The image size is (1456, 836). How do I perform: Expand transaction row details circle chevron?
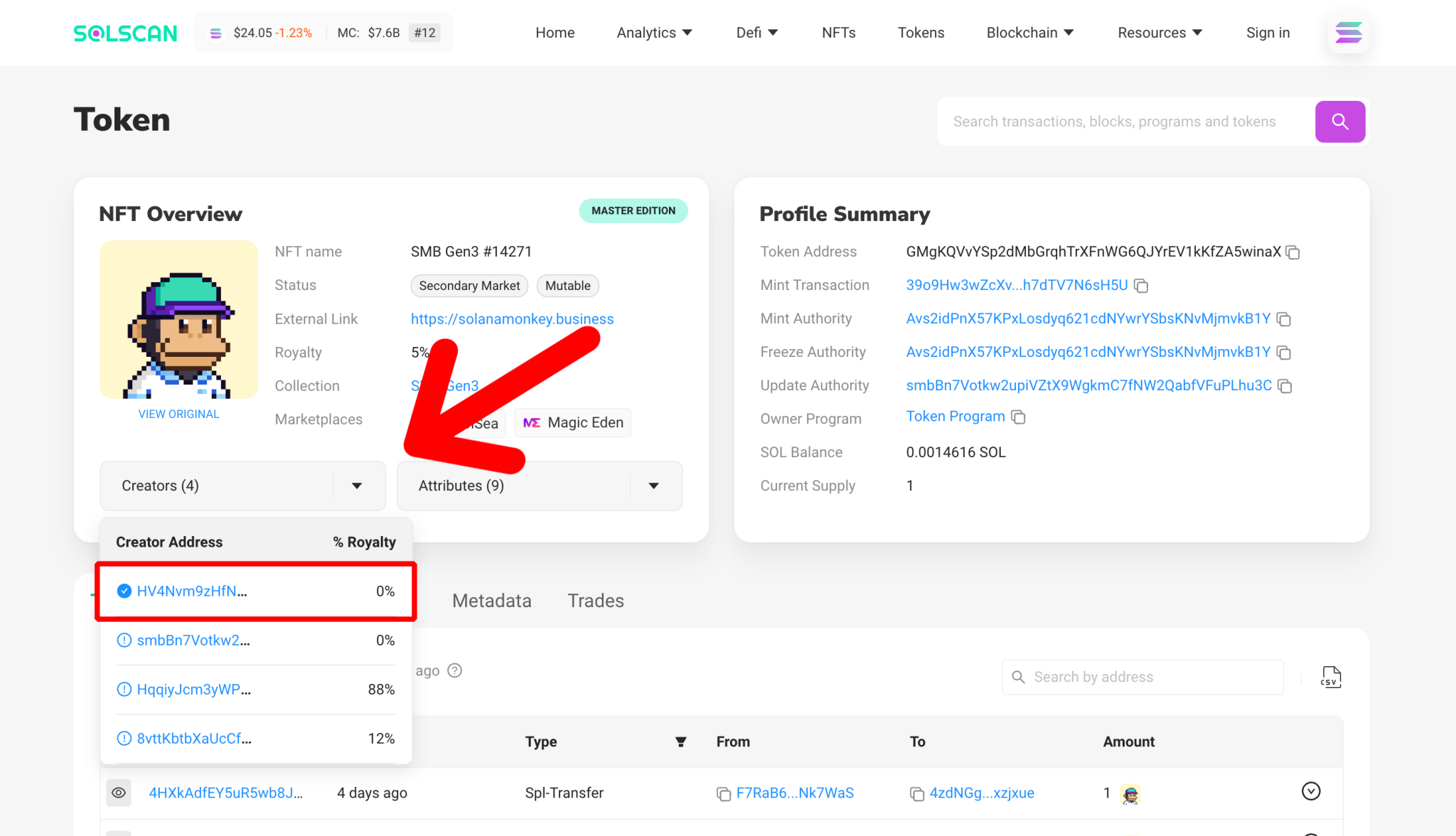click(1311, 791)
